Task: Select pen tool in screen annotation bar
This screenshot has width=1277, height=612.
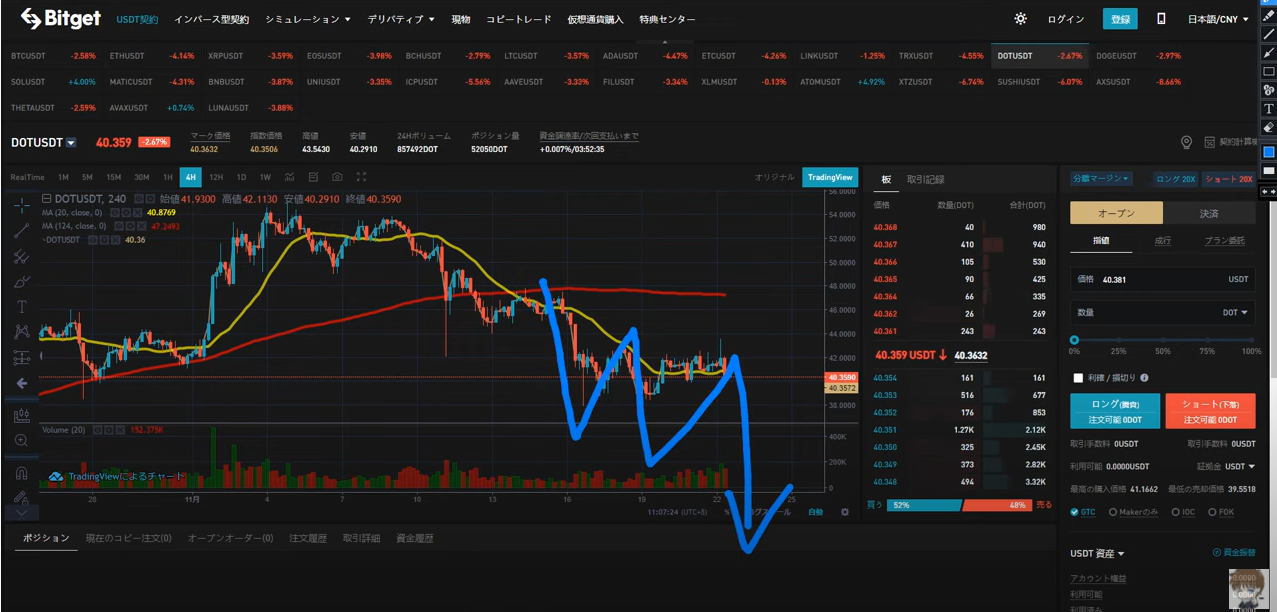Action: tap(1269, 16)
